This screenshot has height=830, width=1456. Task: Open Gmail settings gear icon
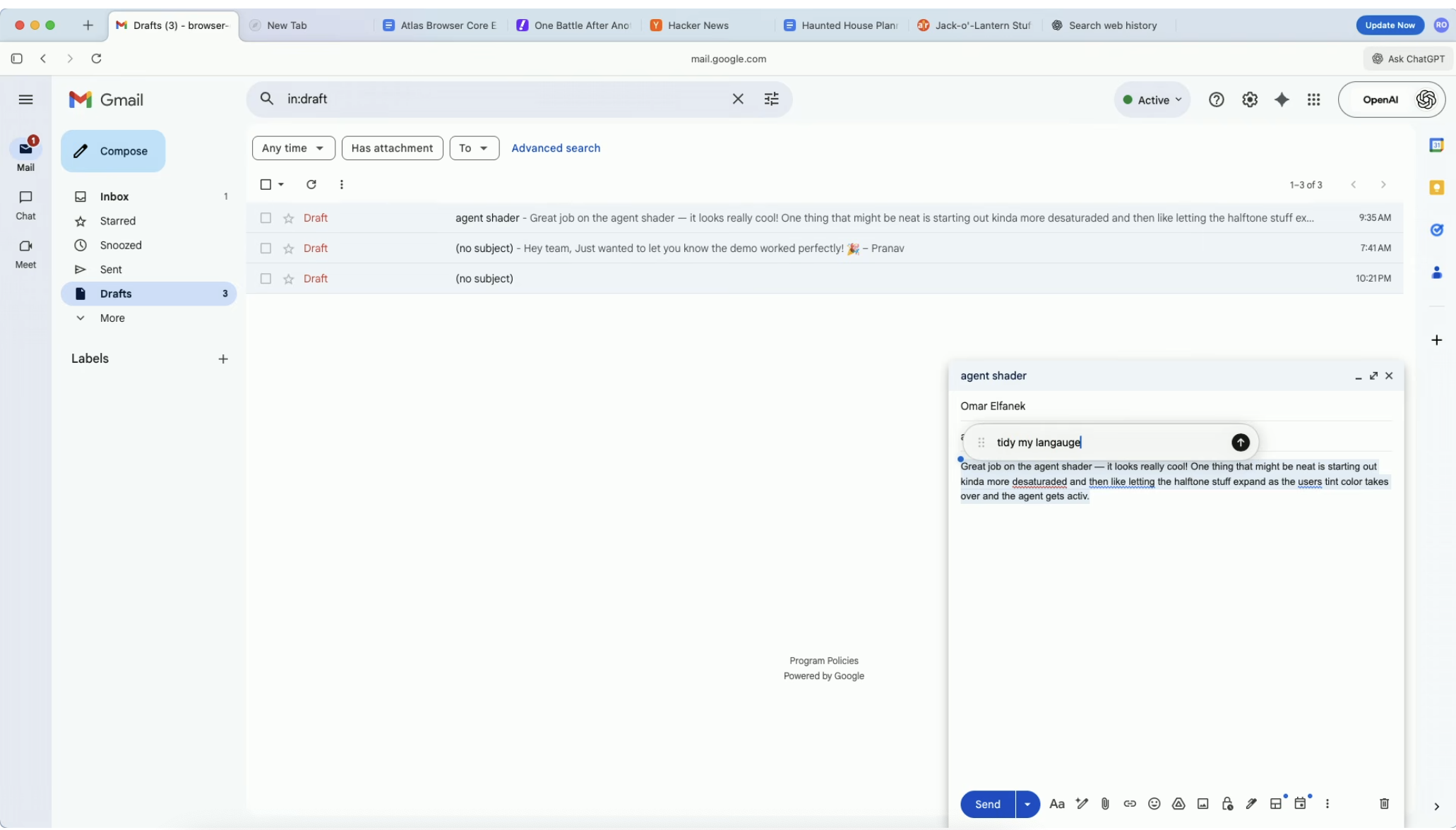(x=1249, y=100)
